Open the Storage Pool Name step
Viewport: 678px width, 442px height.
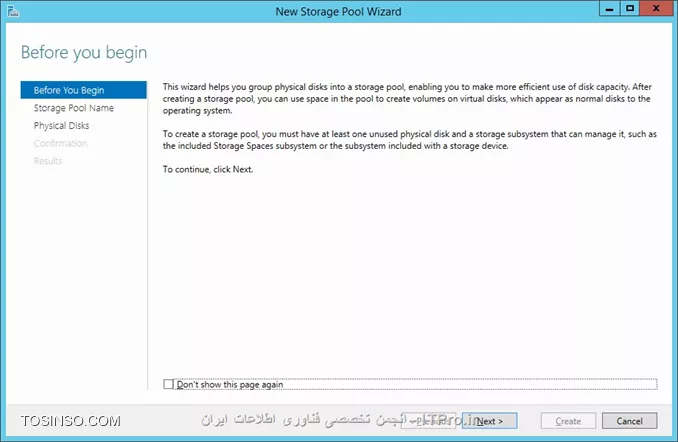(x=74, y=108)
